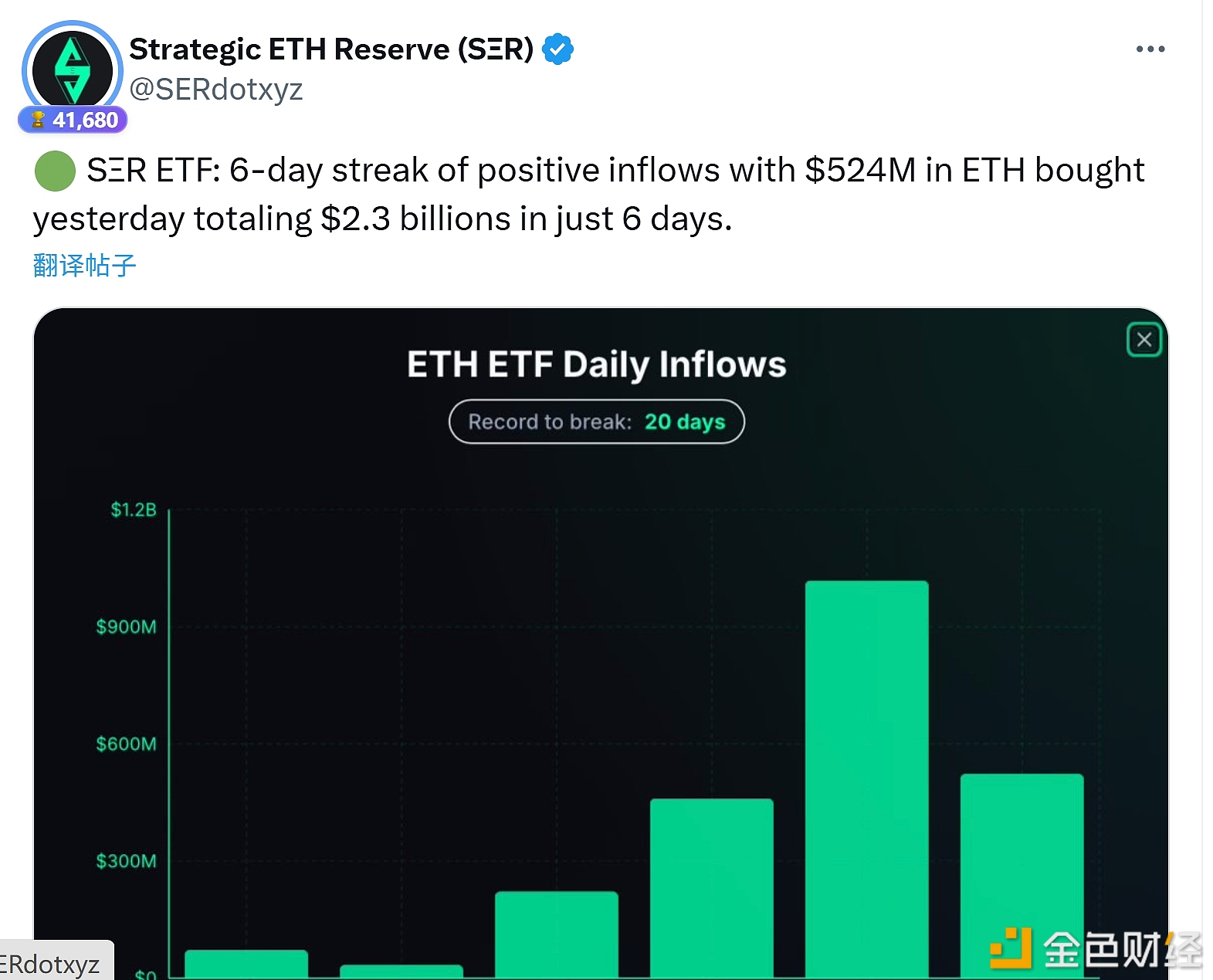The height and width of the screenshot is (980, 1213).
Task: Click the fourth green bar near $450M
Action: tap(711, 888)
